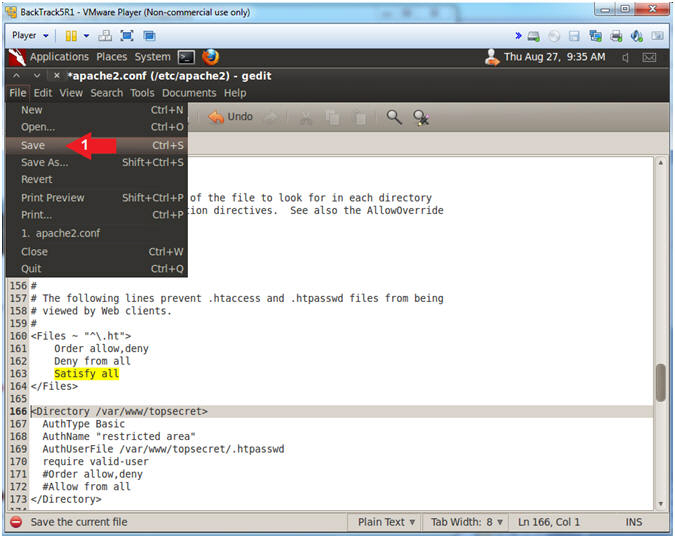
Task: Click 'Ln 166, Col 1' status entry
Action: 549,522
